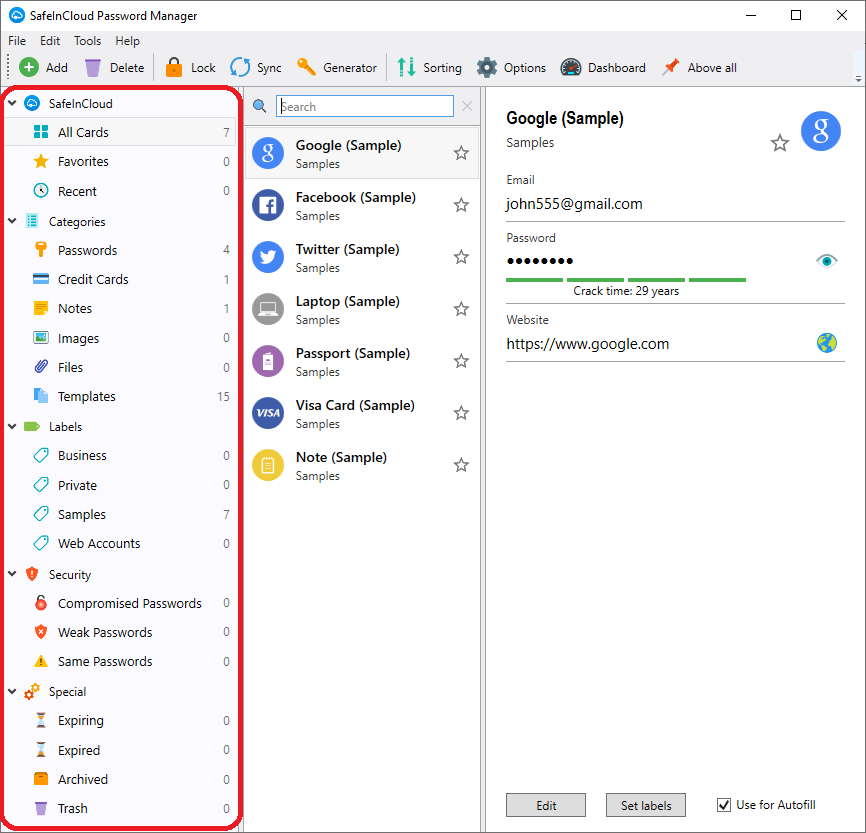
Task: Collapse the Labels section
Action: [12, 426]
